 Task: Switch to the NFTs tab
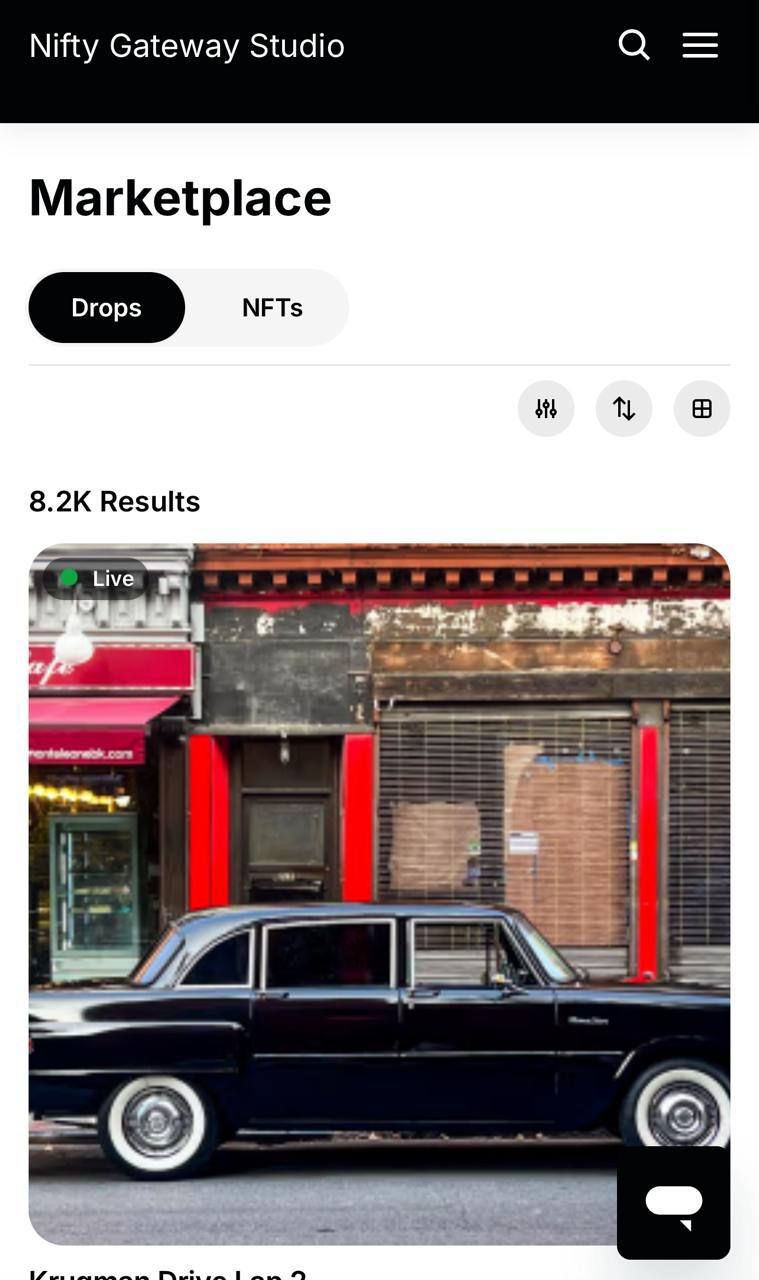[272, 307]
